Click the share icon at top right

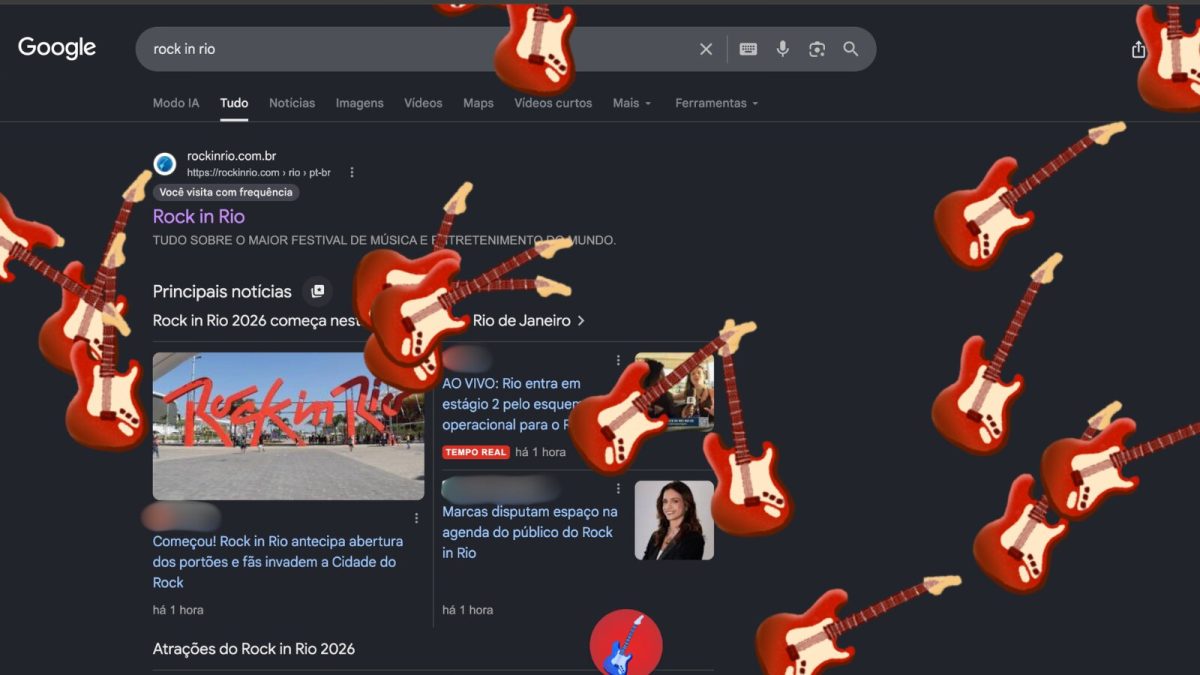(x=1138, y=49)
